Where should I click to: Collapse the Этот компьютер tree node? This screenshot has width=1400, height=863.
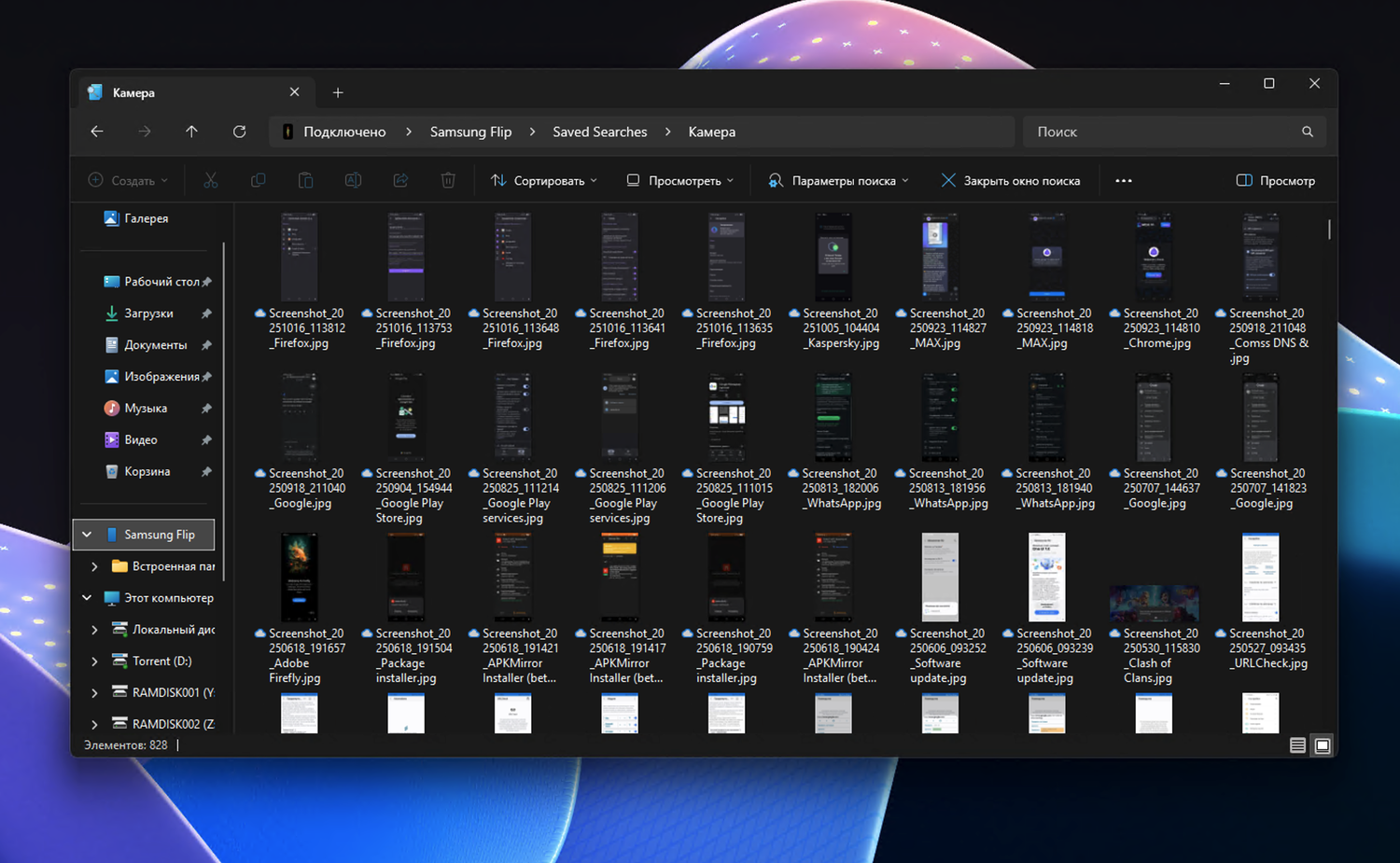[x=87, y=598]
